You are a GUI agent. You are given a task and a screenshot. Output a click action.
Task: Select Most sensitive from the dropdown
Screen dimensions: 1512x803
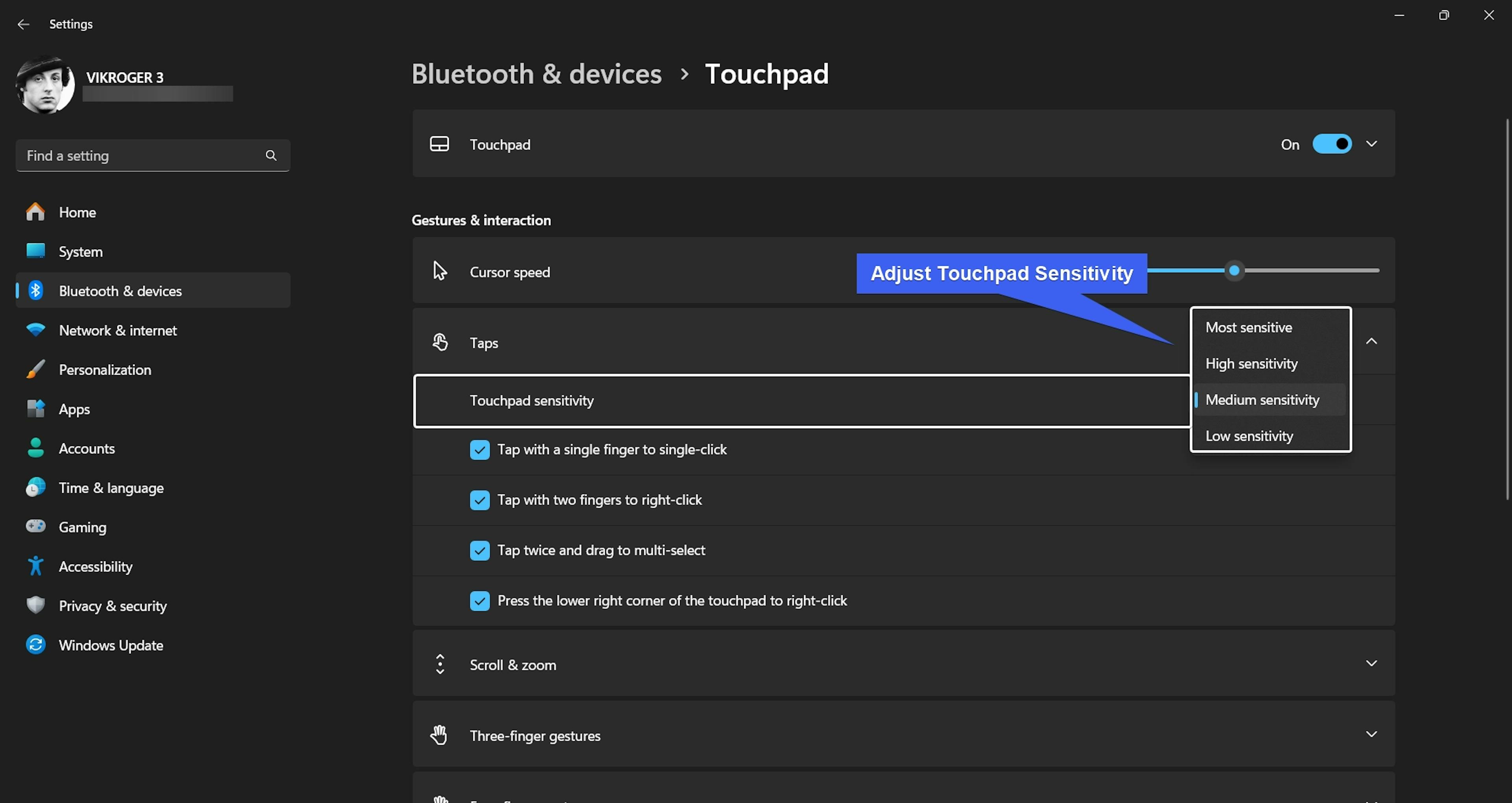click(x=1249, y=327)
